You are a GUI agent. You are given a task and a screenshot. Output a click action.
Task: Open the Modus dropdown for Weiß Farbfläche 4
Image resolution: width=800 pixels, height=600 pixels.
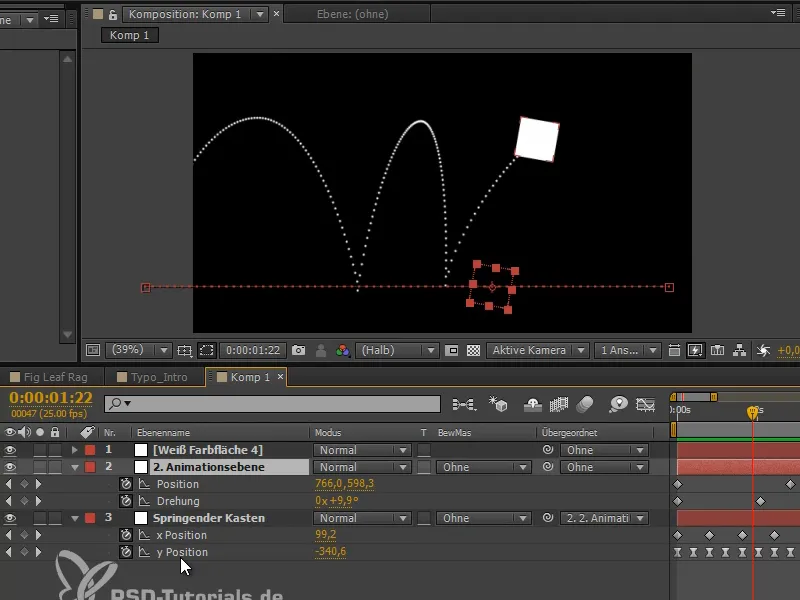coord(362,450)
